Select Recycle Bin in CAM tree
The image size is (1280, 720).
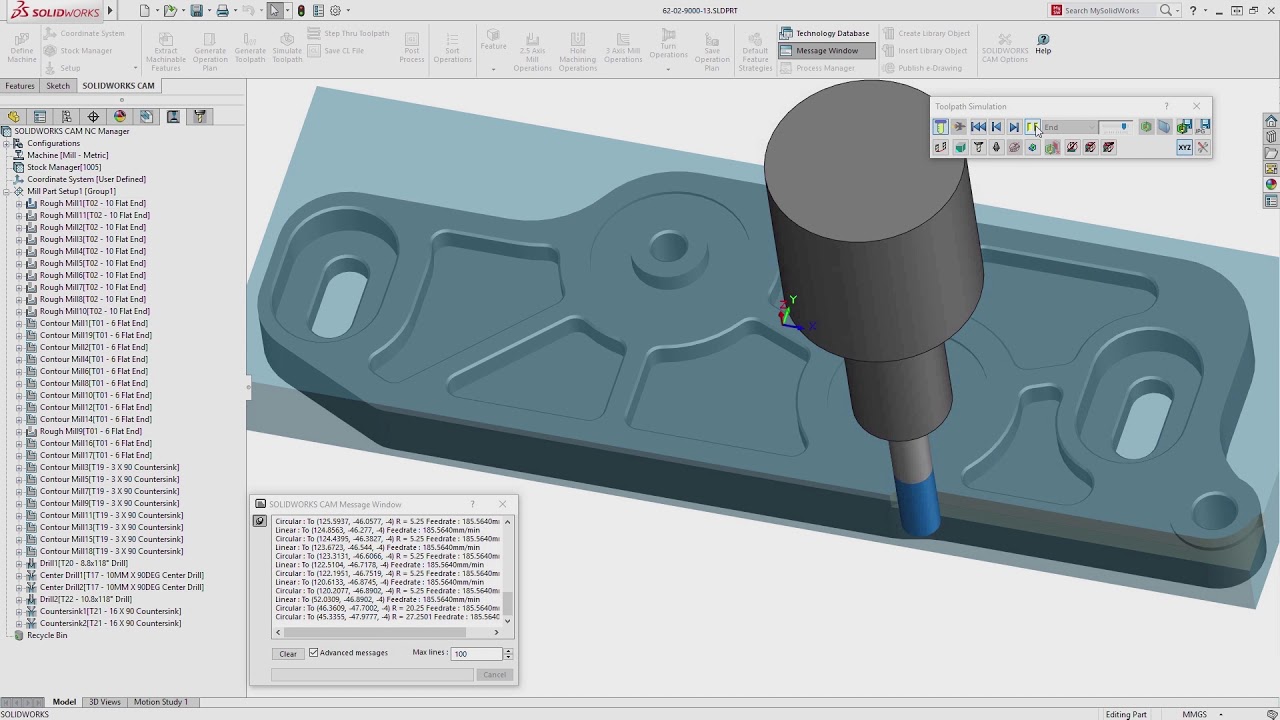(x=47, y=635)
